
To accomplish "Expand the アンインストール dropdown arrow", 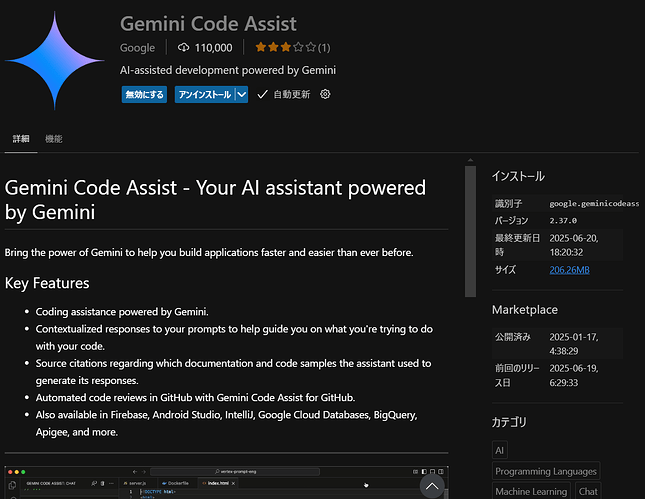I will tap(242, 95).
